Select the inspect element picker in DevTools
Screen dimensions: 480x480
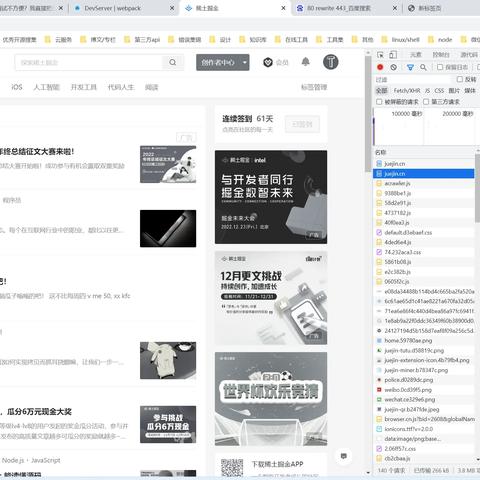coord(380,55)
